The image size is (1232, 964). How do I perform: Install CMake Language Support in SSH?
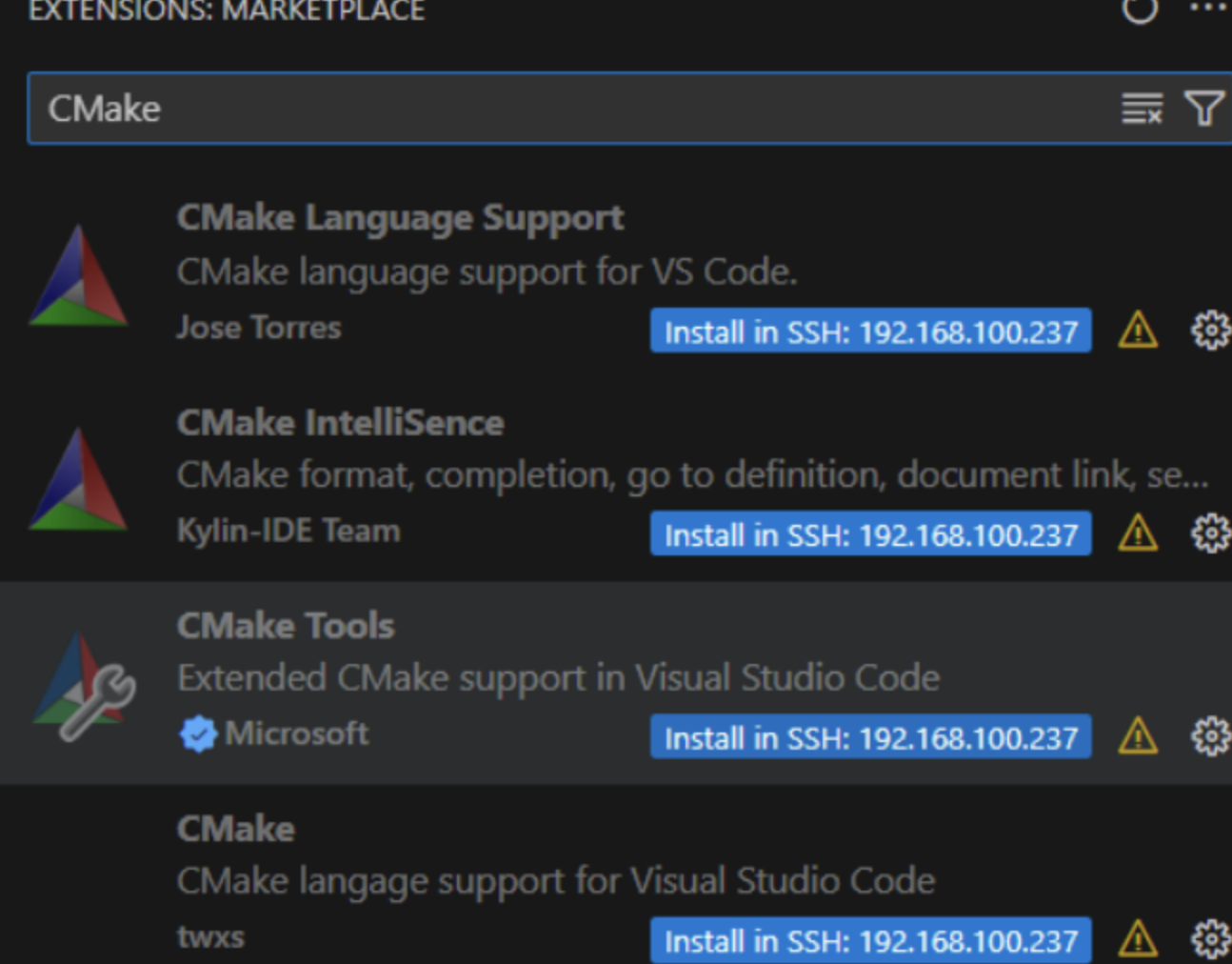coord(871,331)
